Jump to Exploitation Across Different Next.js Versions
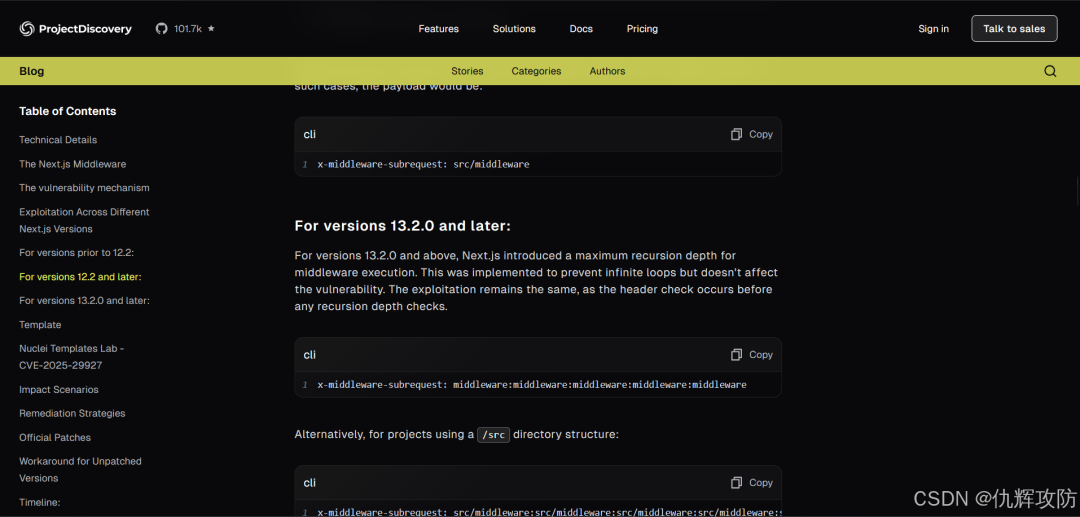Screen dimensions: 1080x517 [x=84, y=220]
